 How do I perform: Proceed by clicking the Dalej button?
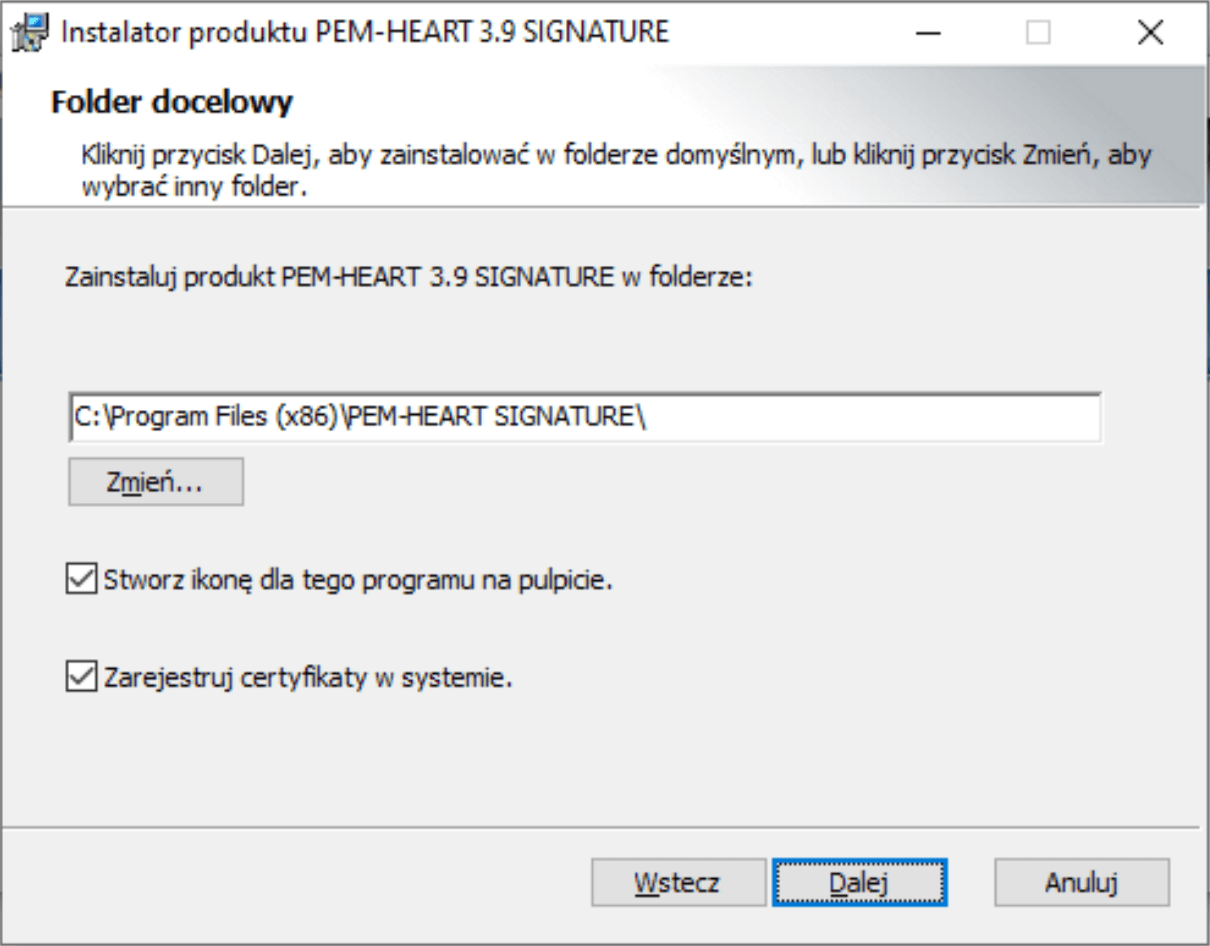(x=859, y=883)
